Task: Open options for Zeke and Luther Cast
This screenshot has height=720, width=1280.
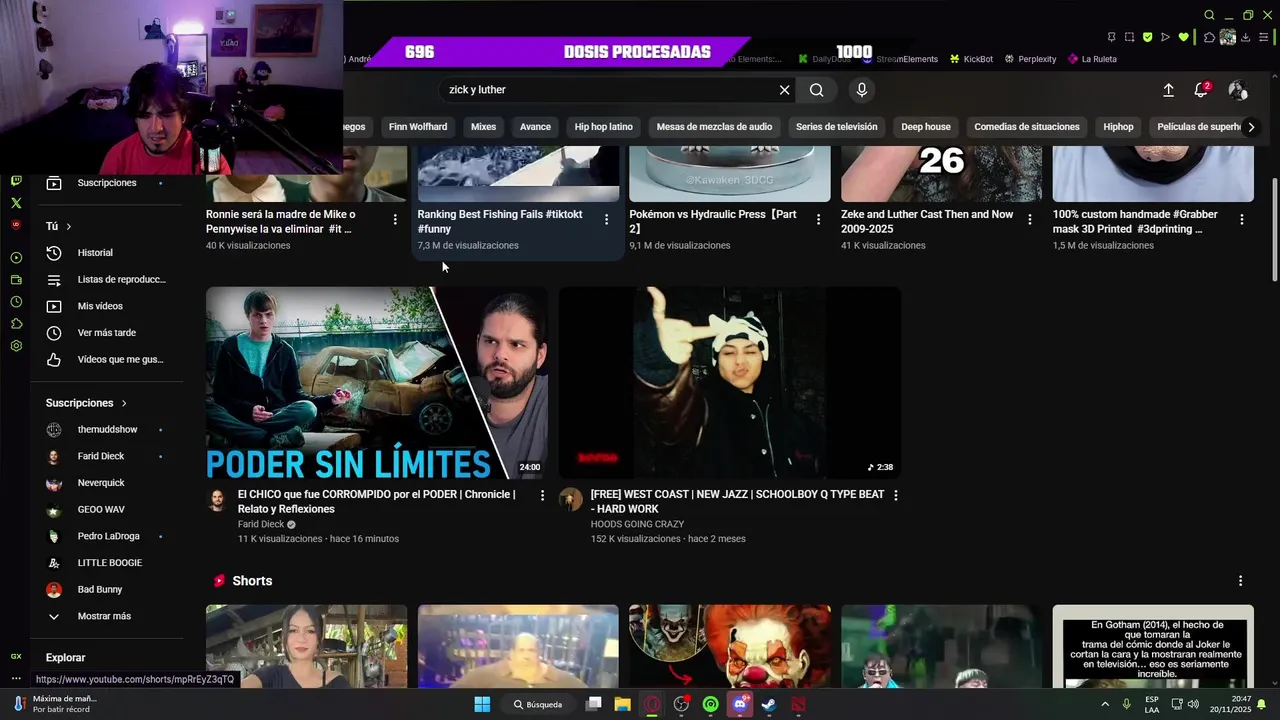Action: pos(1030,219)
